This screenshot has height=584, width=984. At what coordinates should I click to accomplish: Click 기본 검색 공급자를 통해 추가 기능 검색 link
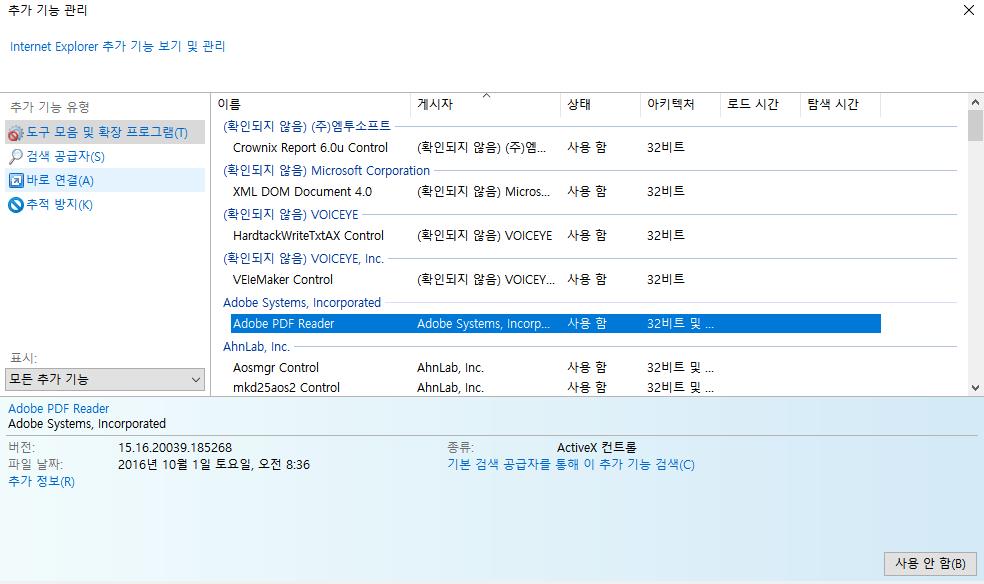point(570,465)
